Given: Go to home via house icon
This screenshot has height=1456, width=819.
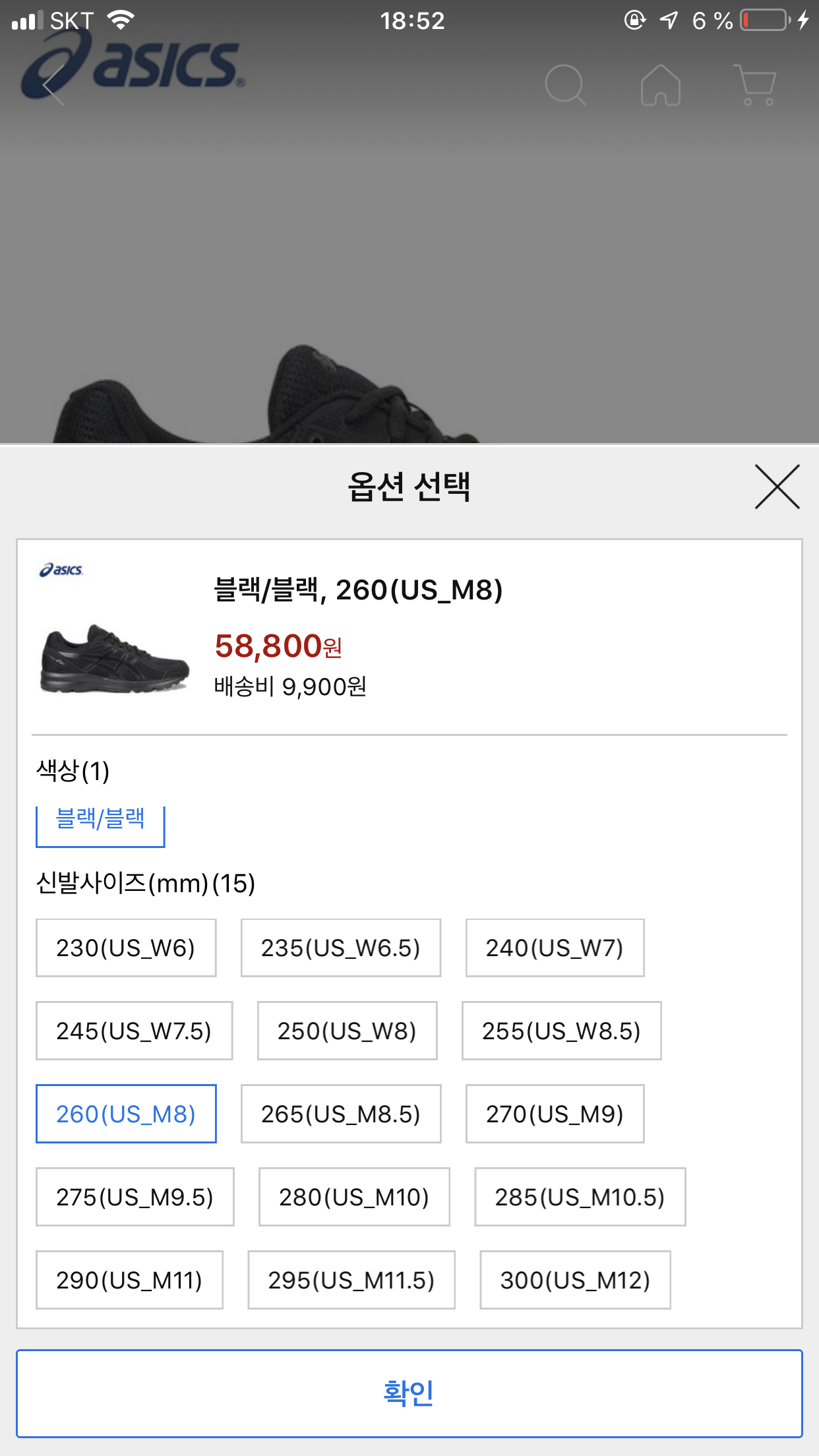Looking at the screenshot, I should [x=661, y=84].
